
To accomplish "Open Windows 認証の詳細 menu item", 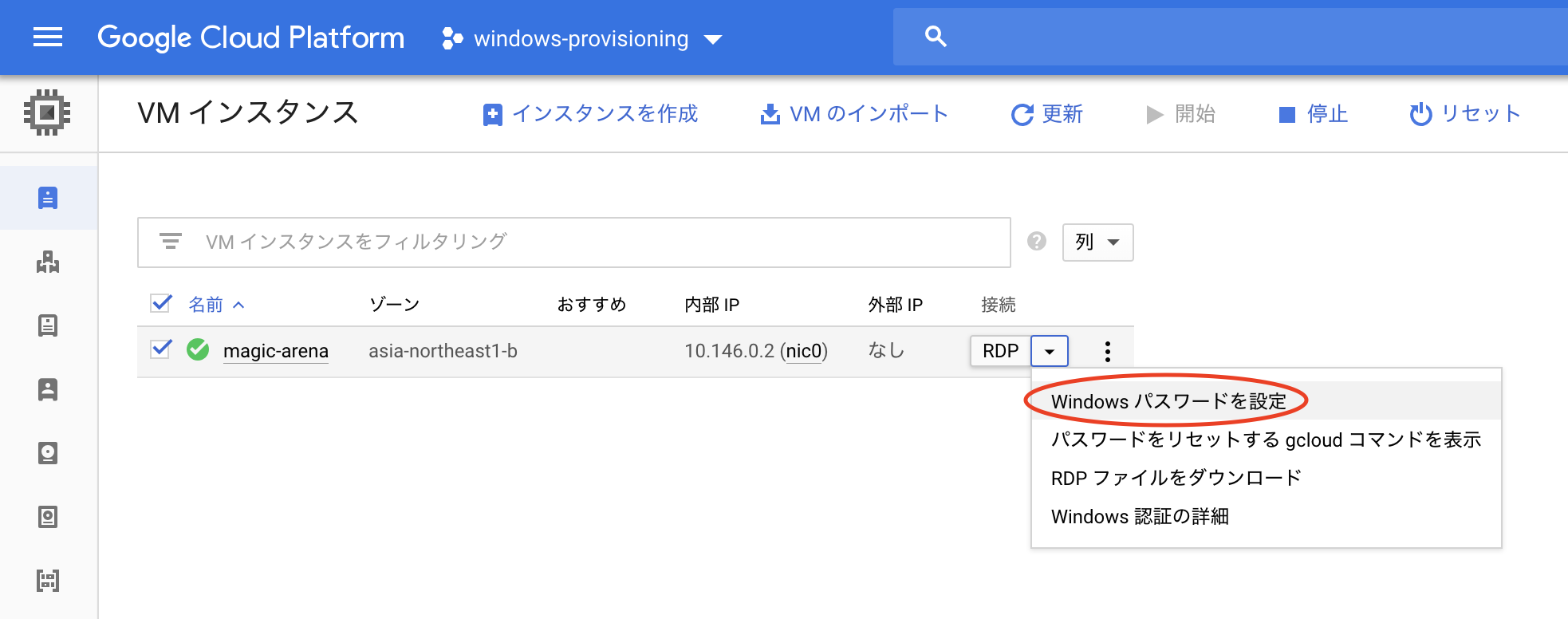I will click(x=1266, y=516).
